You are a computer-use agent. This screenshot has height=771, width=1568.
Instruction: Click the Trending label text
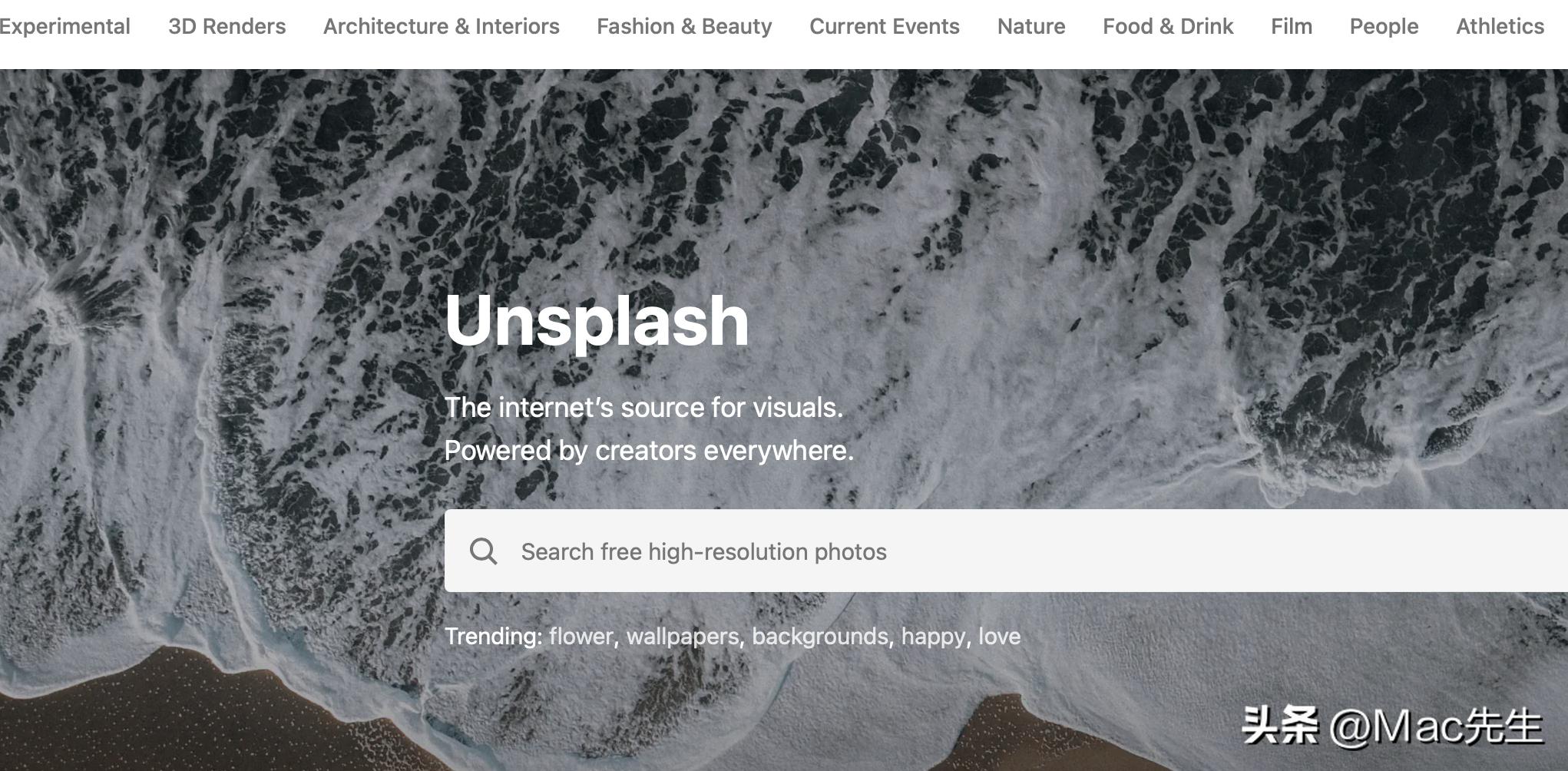[494, 636]
